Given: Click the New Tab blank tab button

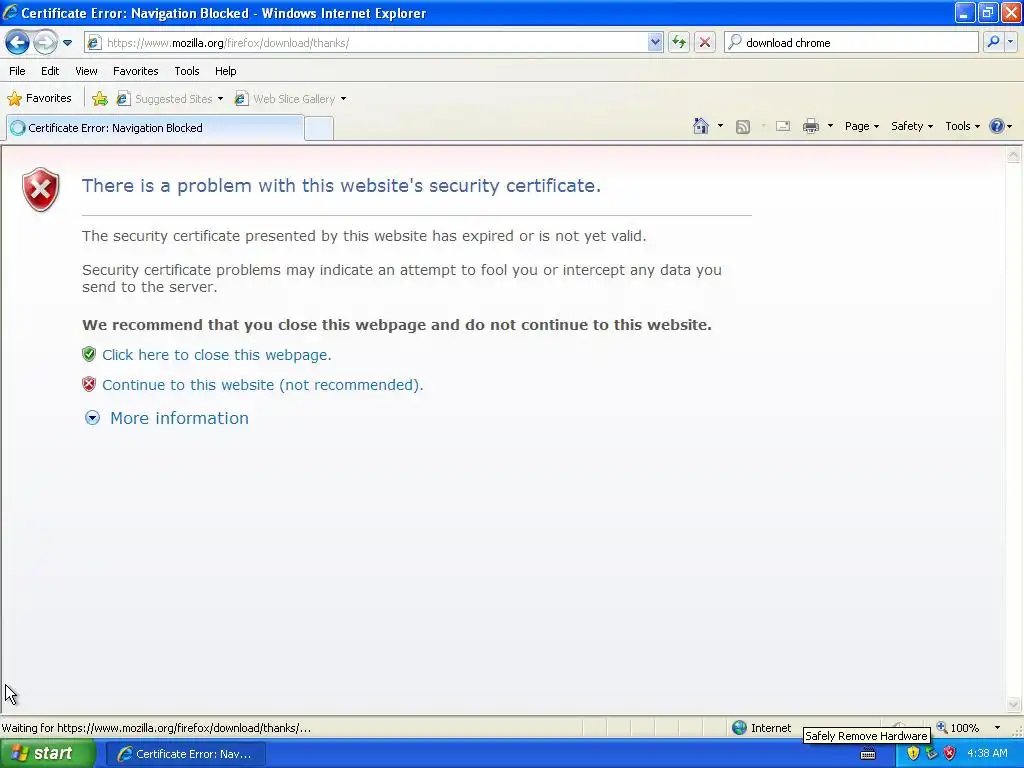Looking at the screenshot, I should [x=319, y=129].
